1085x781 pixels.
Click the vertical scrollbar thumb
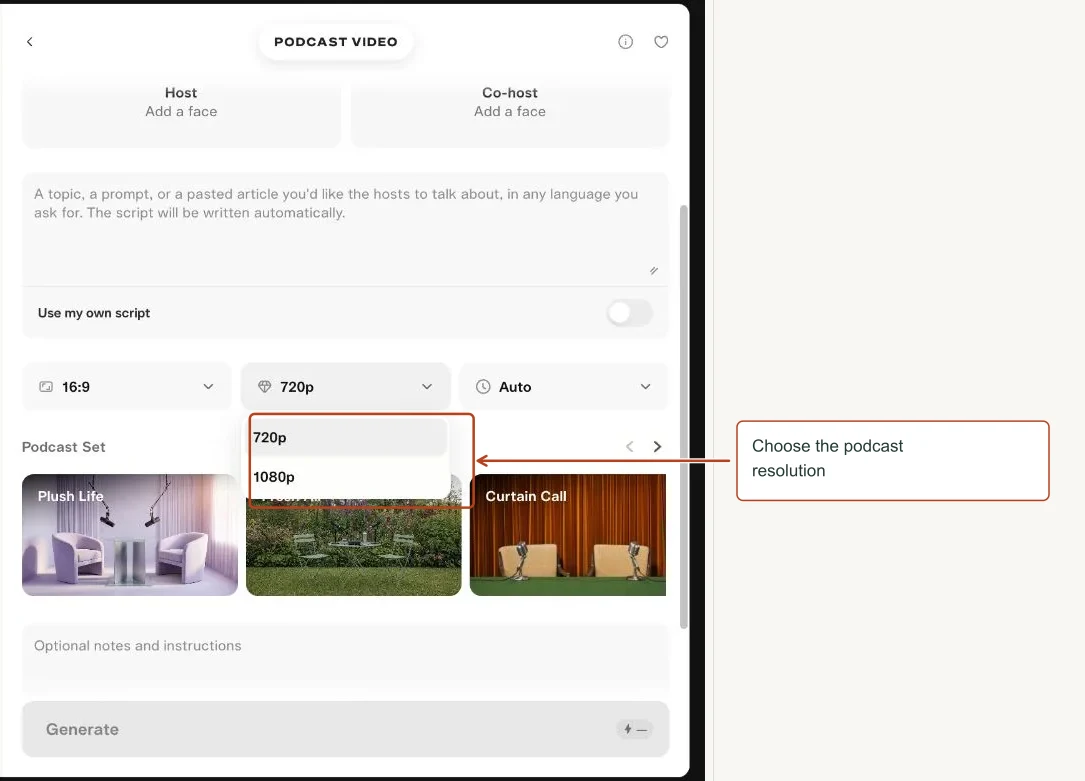pyautogui.click(x=684, y=416)
